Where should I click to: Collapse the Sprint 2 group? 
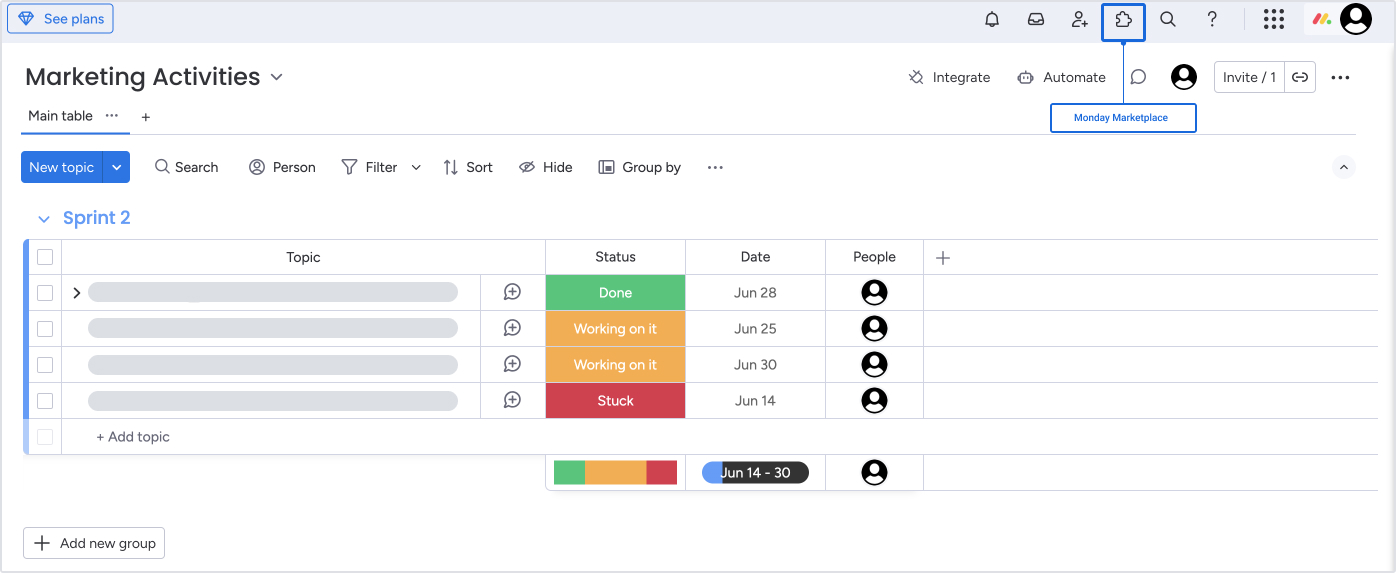43,219
